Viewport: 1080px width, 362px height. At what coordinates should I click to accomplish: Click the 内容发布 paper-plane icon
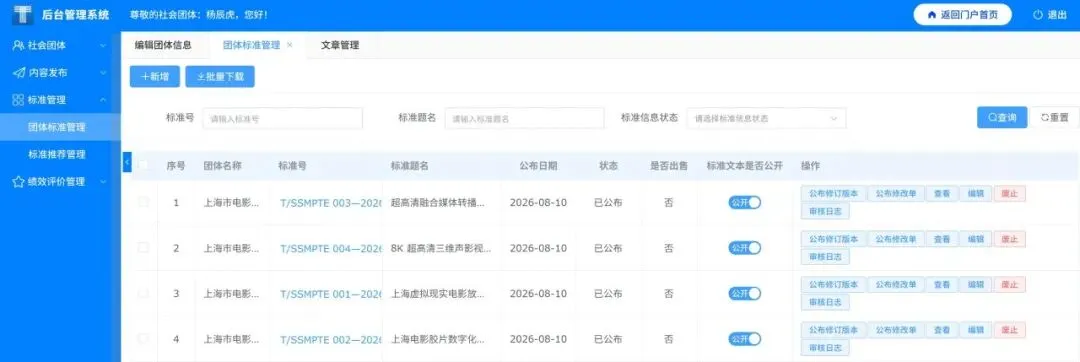(19, 72)
